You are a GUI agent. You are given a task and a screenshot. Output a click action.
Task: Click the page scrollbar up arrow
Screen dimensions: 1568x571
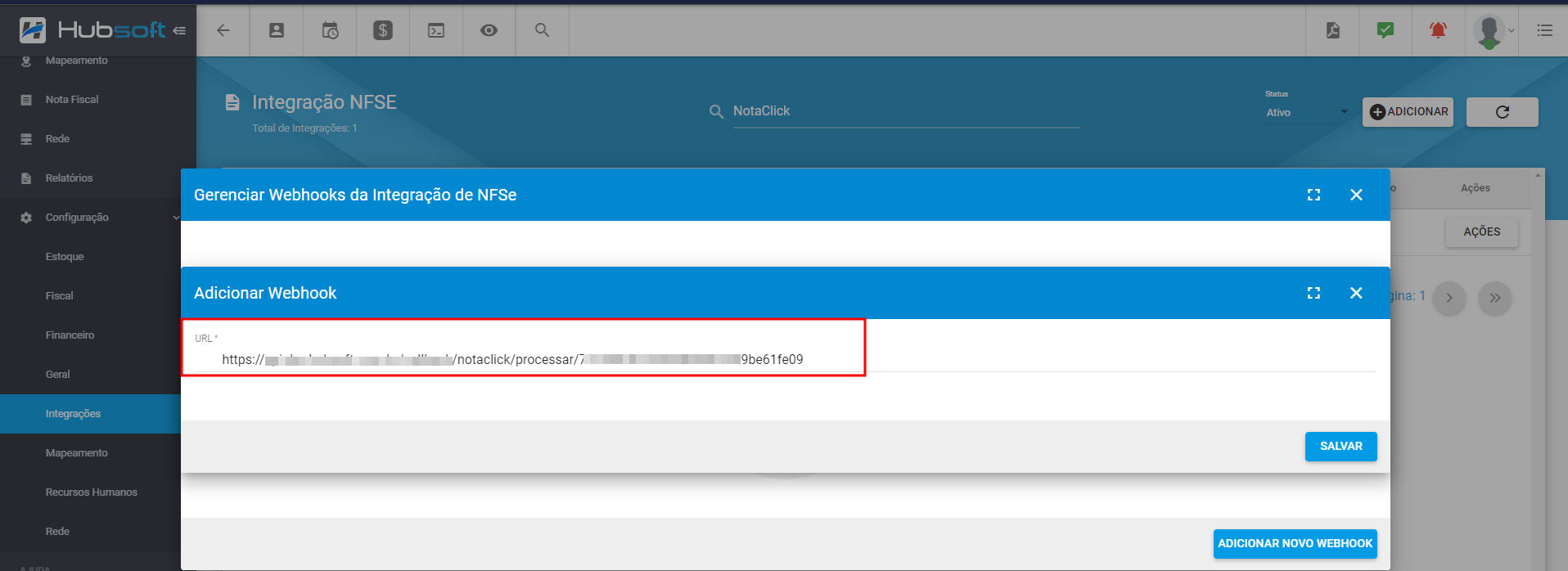click(x=1539, y=175)
